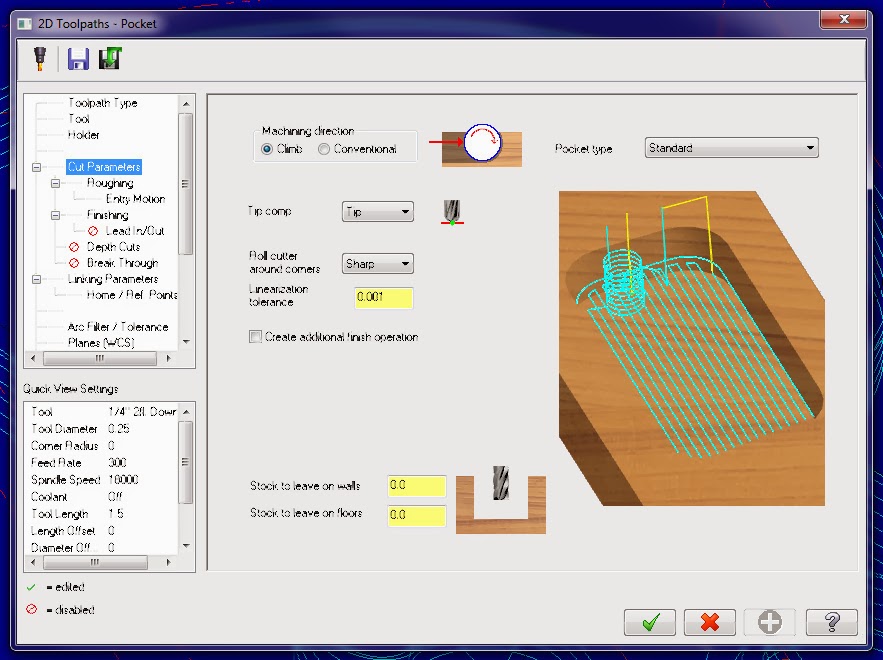This screenshot has width=883, height=660.
Task: Click the Linearization tolerance input field
Action: point(383,298)
